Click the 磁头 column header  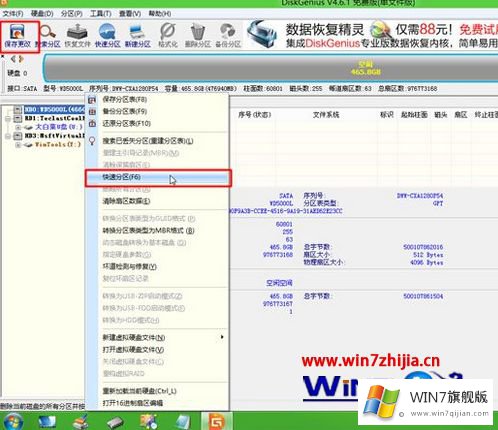[x=440, y=115]
